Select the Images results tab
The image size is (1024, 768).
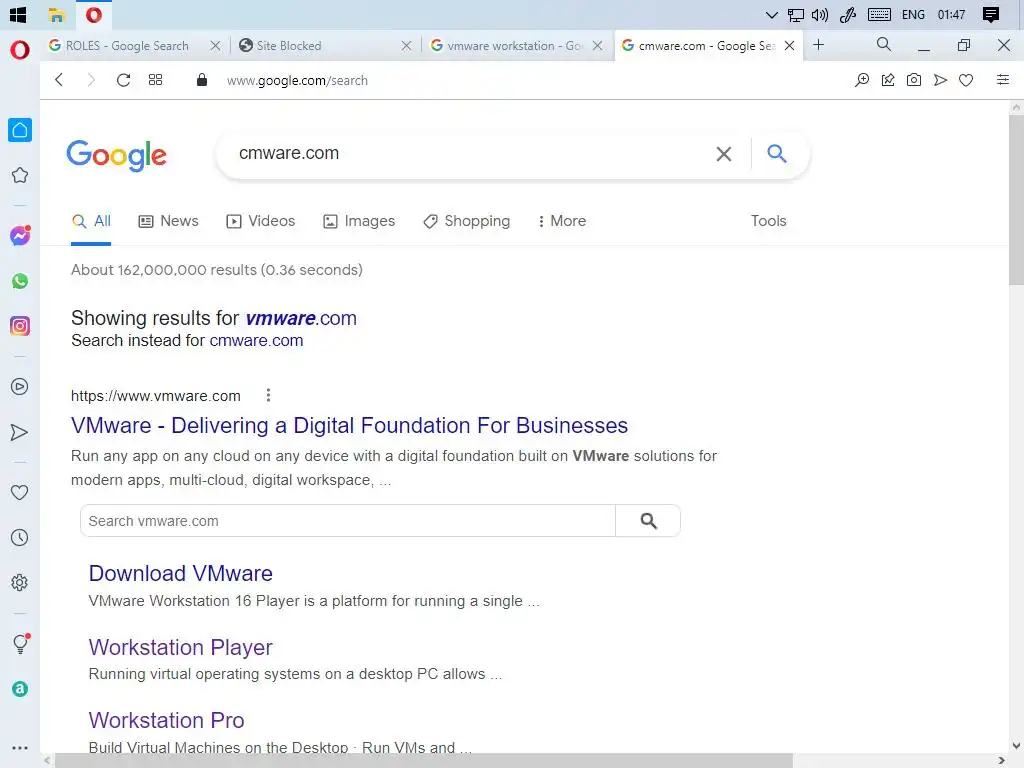[359, 221]
